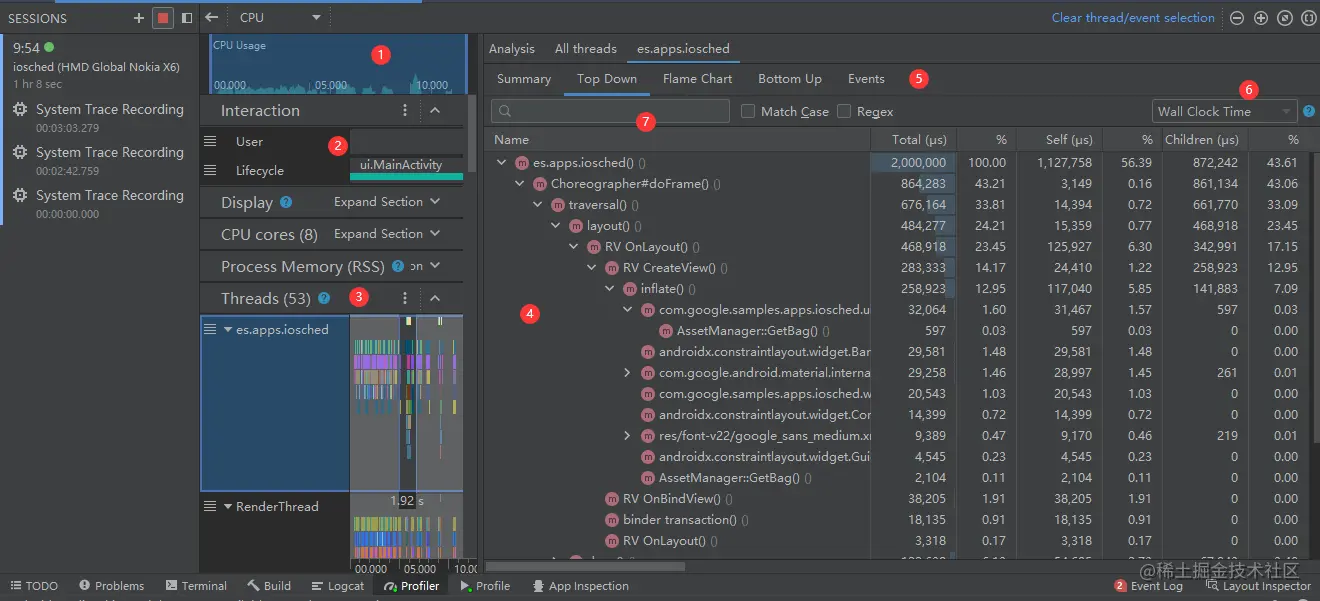Zoom out the timeline
1320x601 pixels.
1237,18
